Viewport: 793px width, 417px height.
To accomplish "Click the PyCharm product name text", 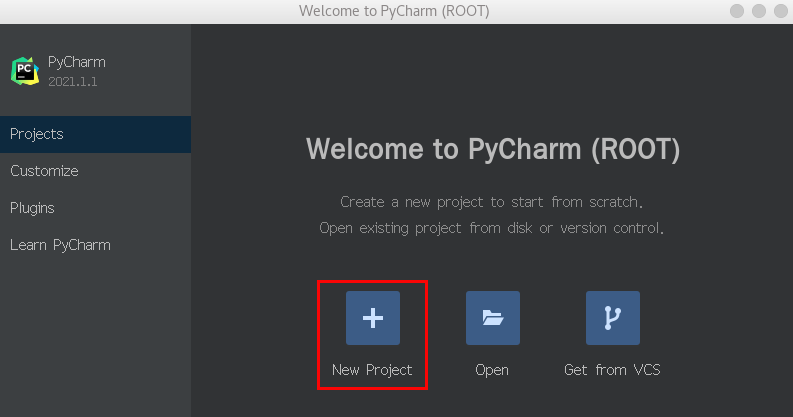I will [x=77, y=62].
